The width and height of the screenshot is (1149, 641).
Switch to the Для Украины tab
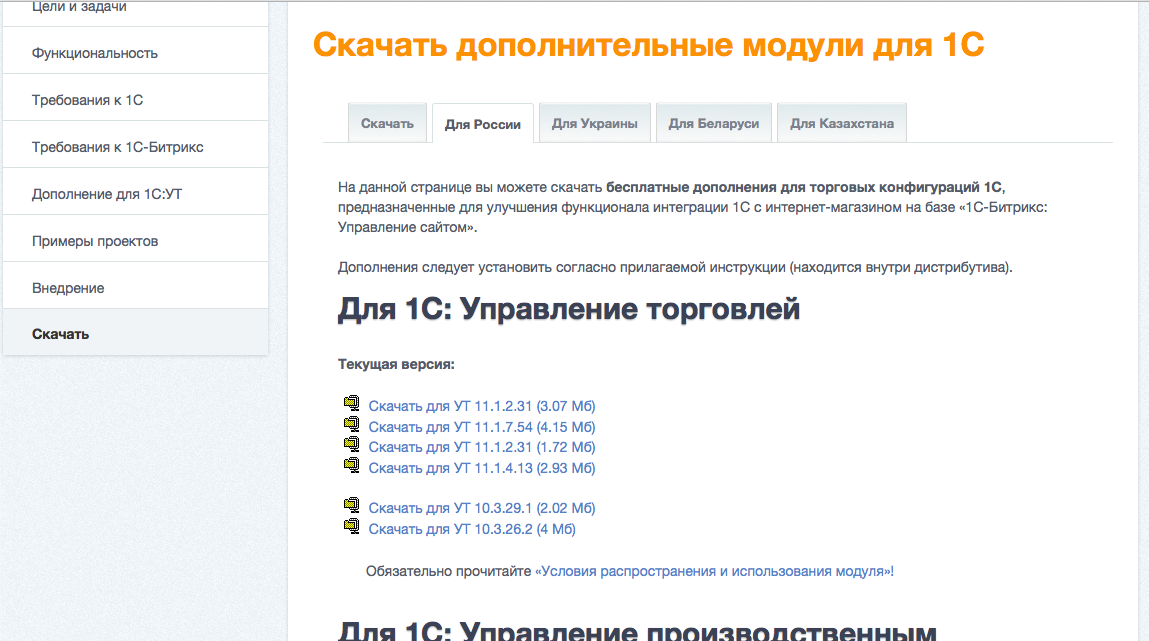click(594, 122)
